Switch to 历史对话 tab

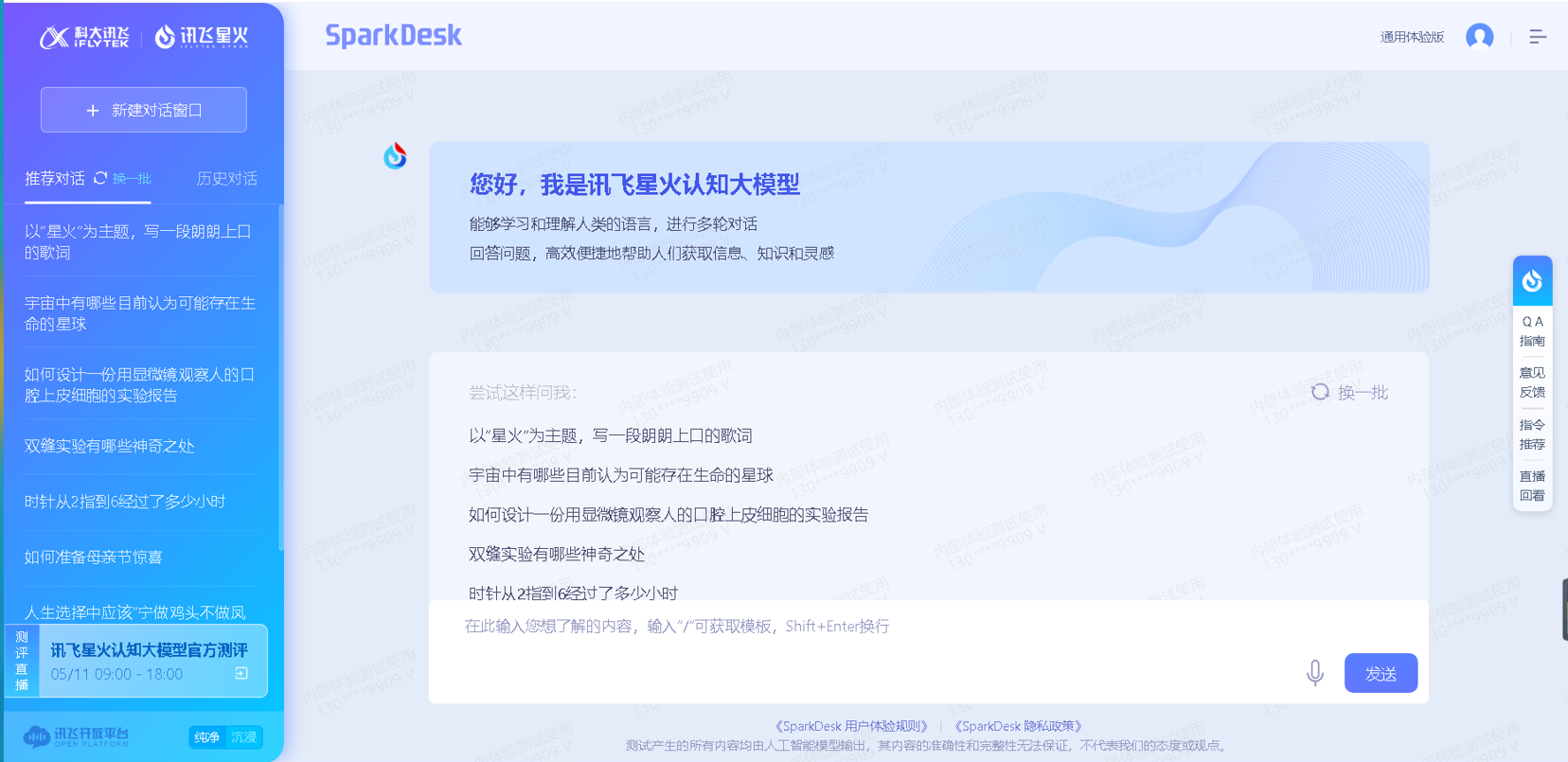[226, 178]
